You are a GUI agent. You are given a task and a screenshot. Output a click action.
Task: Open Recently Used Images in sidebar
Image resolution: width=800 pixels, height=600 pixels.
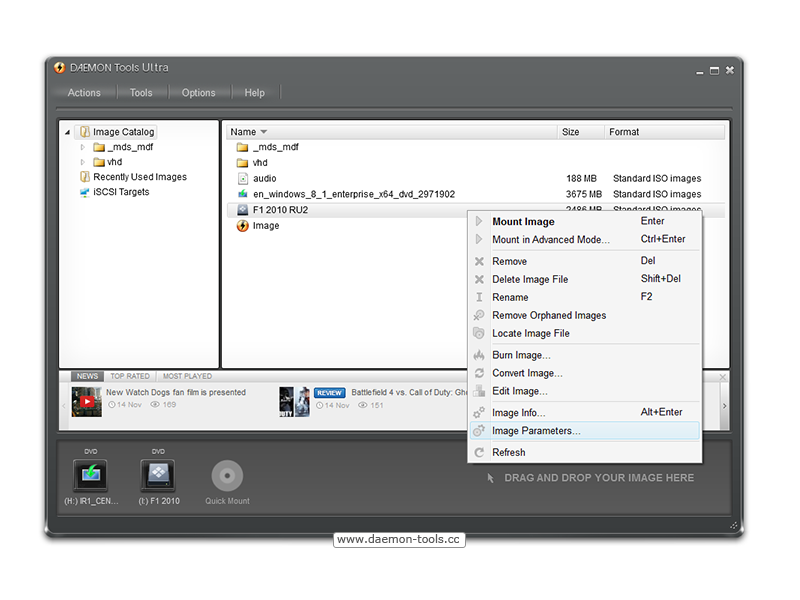tap(139, 177)
